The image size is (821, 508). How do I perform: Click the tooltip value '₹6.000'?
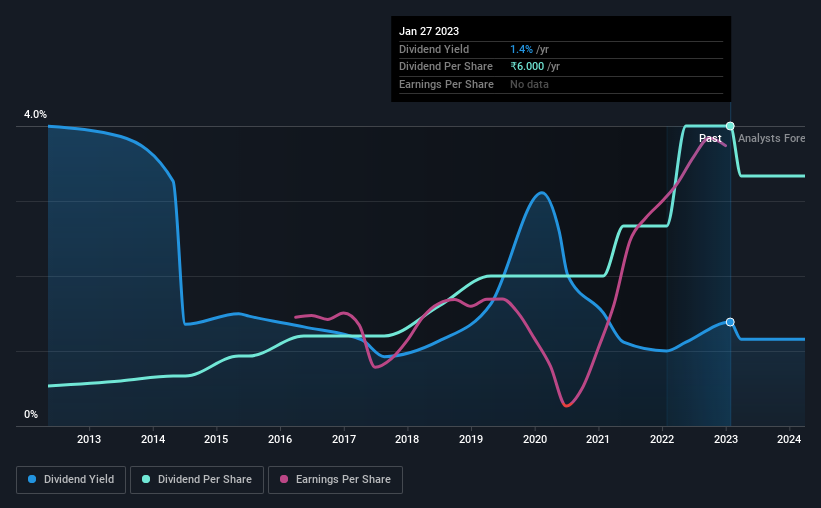point(527,67)
